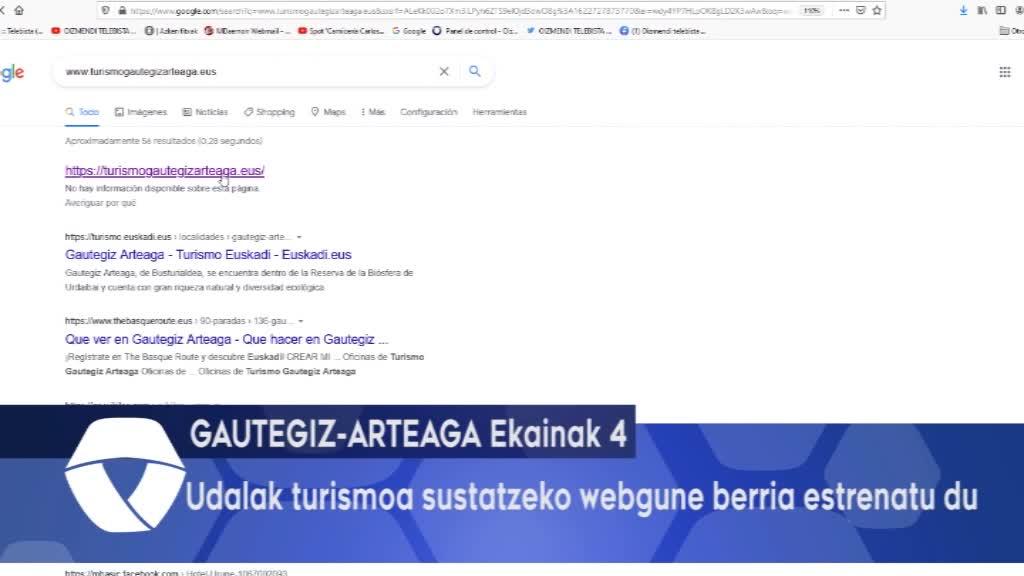Viewport: 1024px width, 576px height.
Task: Select the Todo results tab
Action: click(x=82, y=112)
